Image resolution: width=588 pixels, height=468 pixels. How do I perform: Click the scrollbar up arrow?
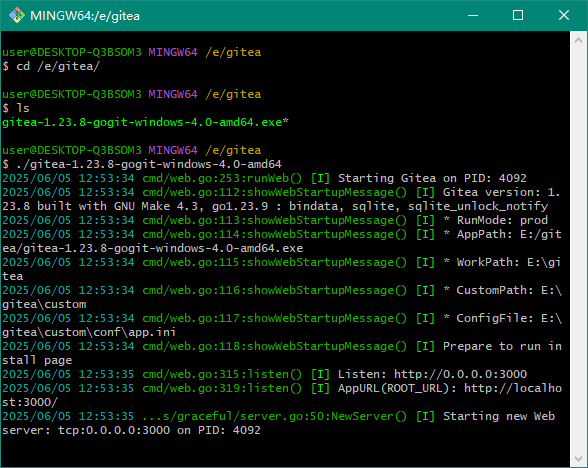[x=578, y=40]
